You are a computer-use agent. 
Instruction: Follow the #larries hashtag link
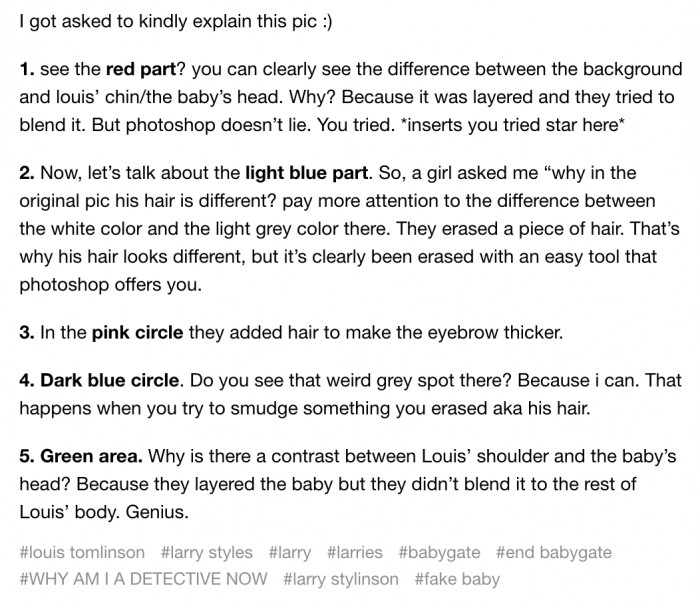[355, 552]
